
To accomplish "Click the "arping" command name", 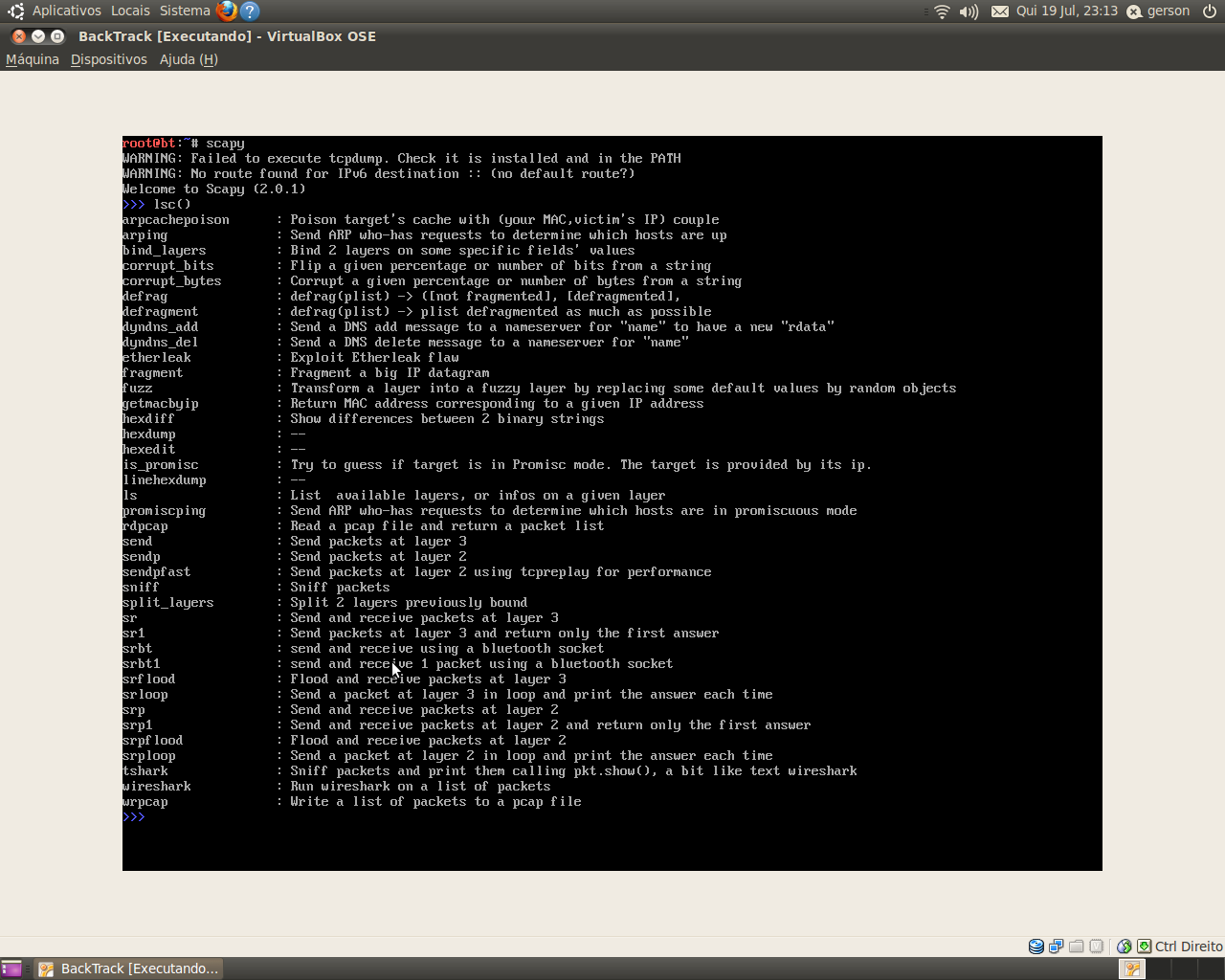I will point(145,235).
